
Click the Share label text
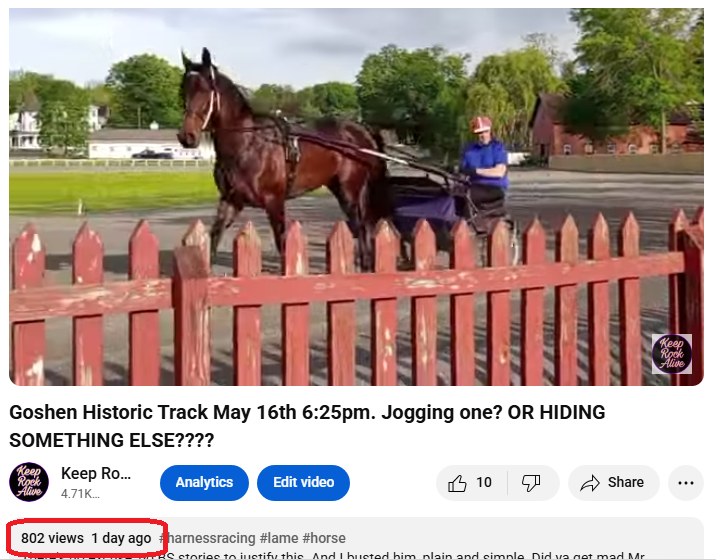pos(626,482)
